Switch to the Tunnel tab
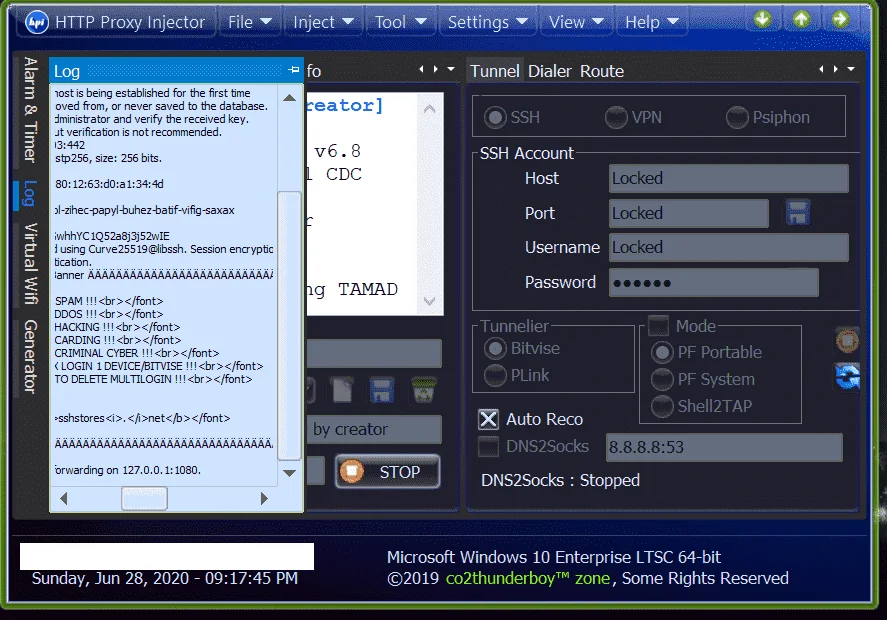This screenshot has width=887, height=620. click(494, 71)
